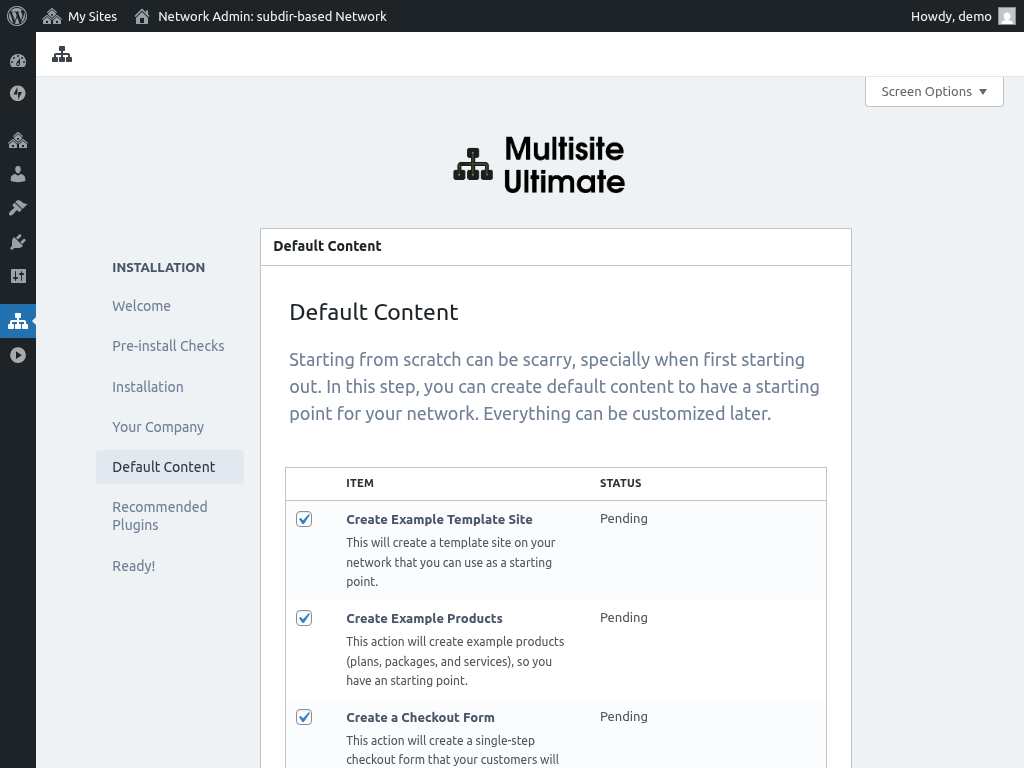Go to the Ready! step
Viewport: 1024px width, 768px height.
tap(133, 566)
